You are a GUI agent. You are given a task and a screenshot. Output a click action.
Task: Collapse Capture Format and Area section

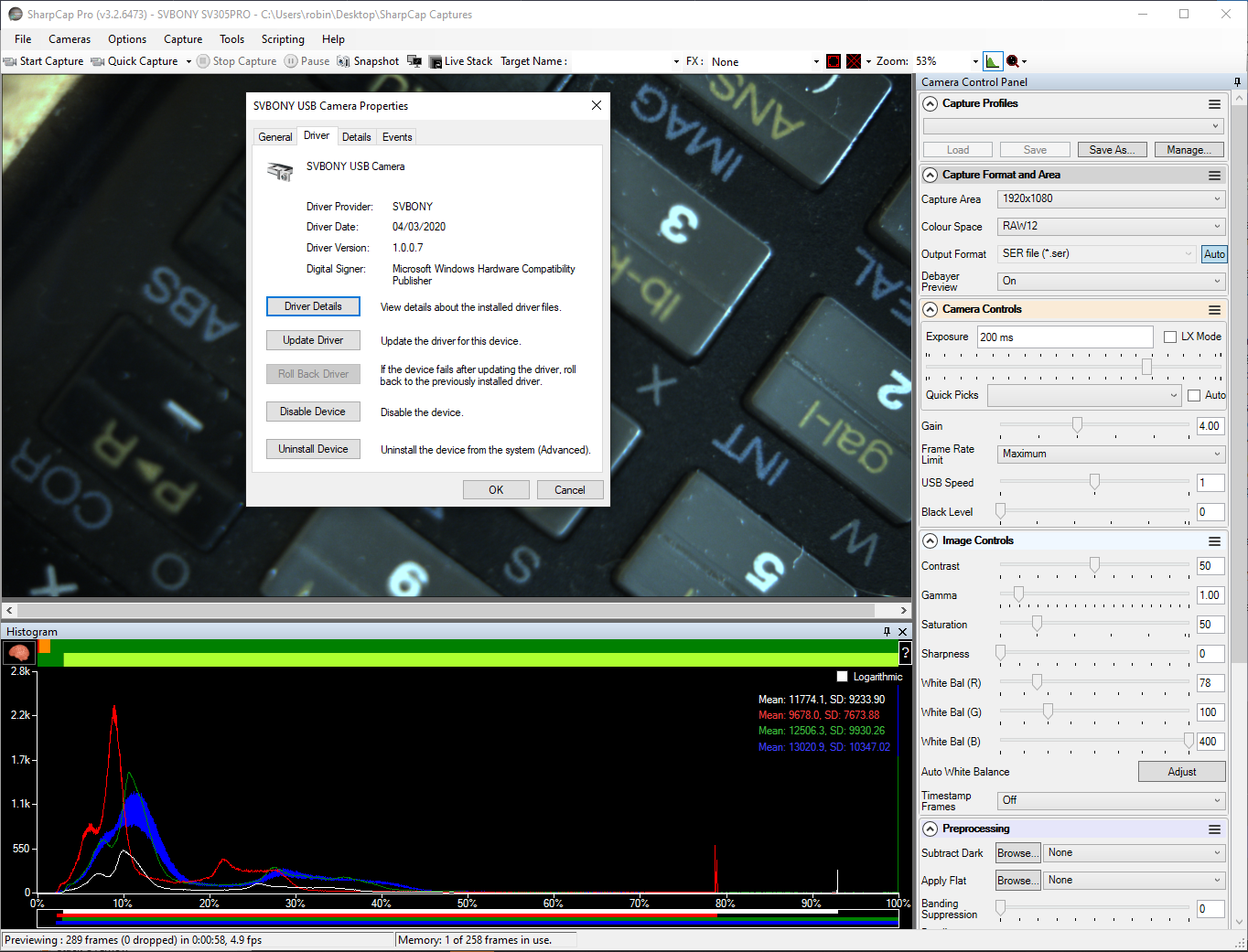(x=931, y=175)
